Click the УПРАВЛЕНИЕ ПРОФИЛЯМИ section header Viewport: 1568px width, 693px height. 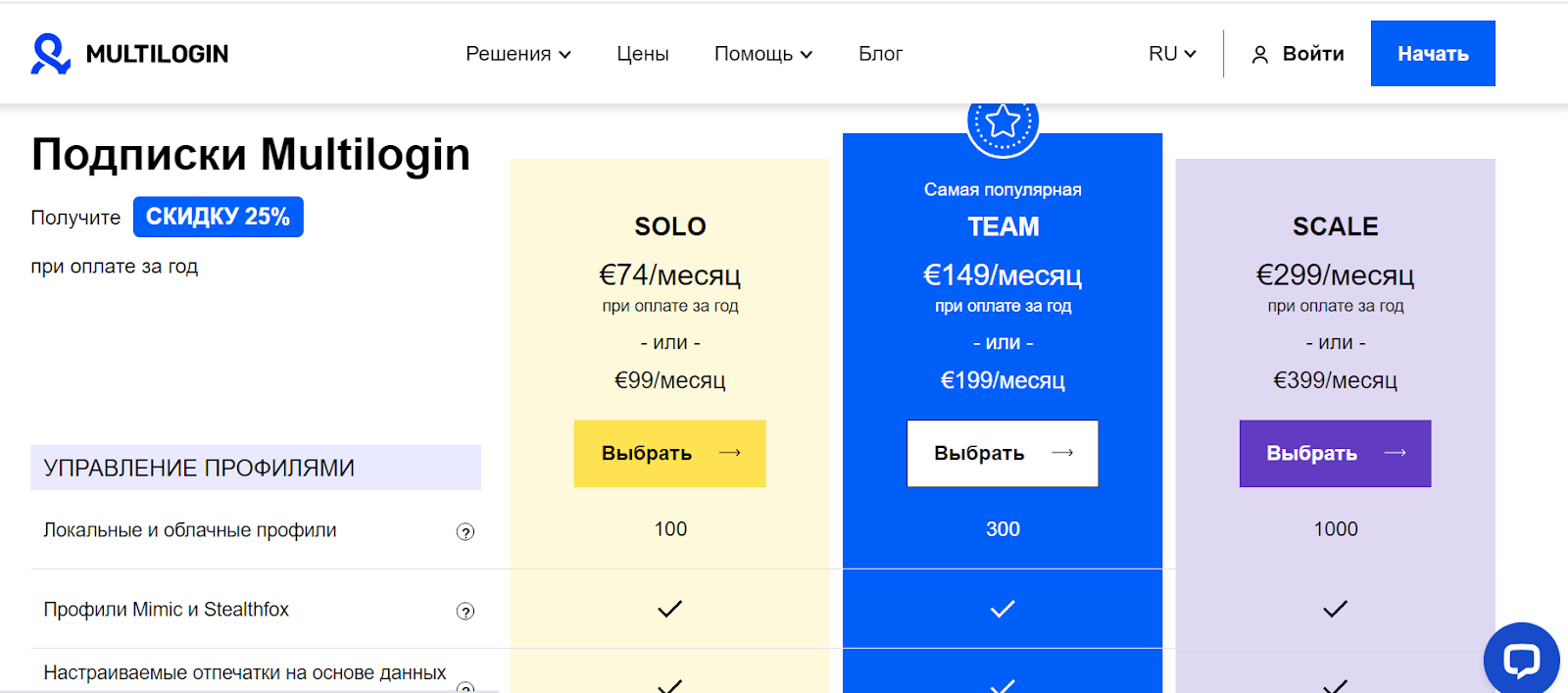pos(256,468)
